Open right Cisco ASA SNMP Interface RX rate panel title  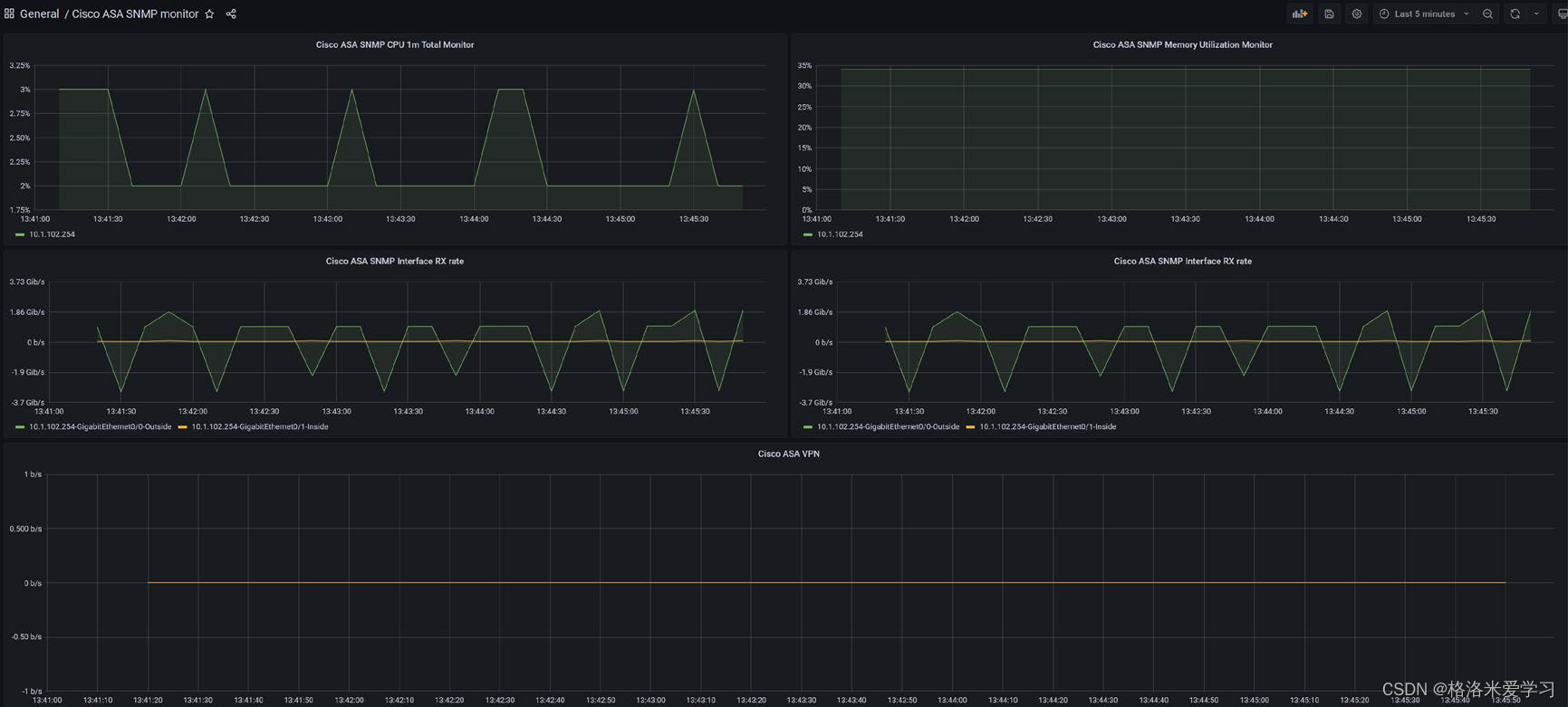(x=1182, y=261)
